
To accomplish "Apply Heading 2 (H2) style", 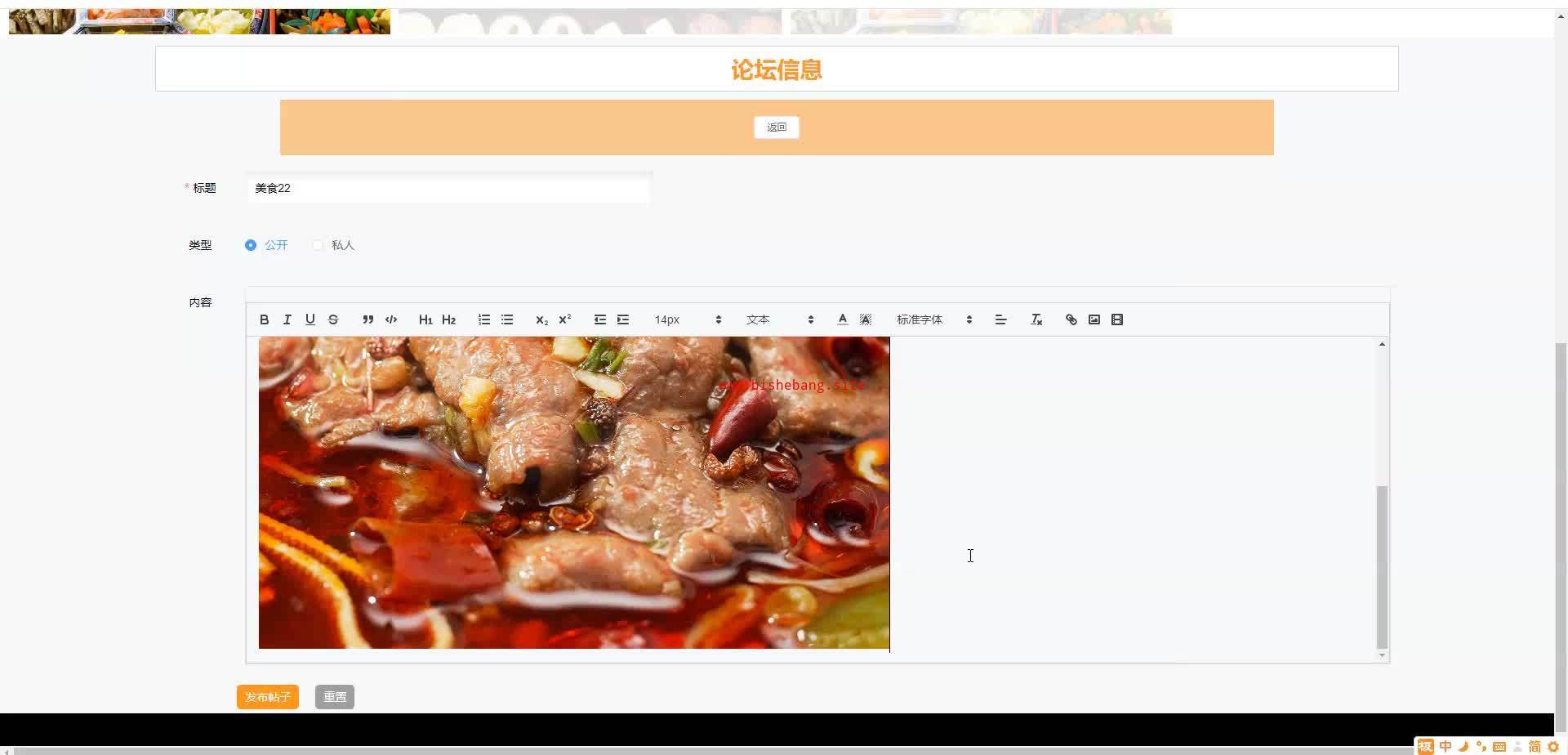I will point(448,319).
